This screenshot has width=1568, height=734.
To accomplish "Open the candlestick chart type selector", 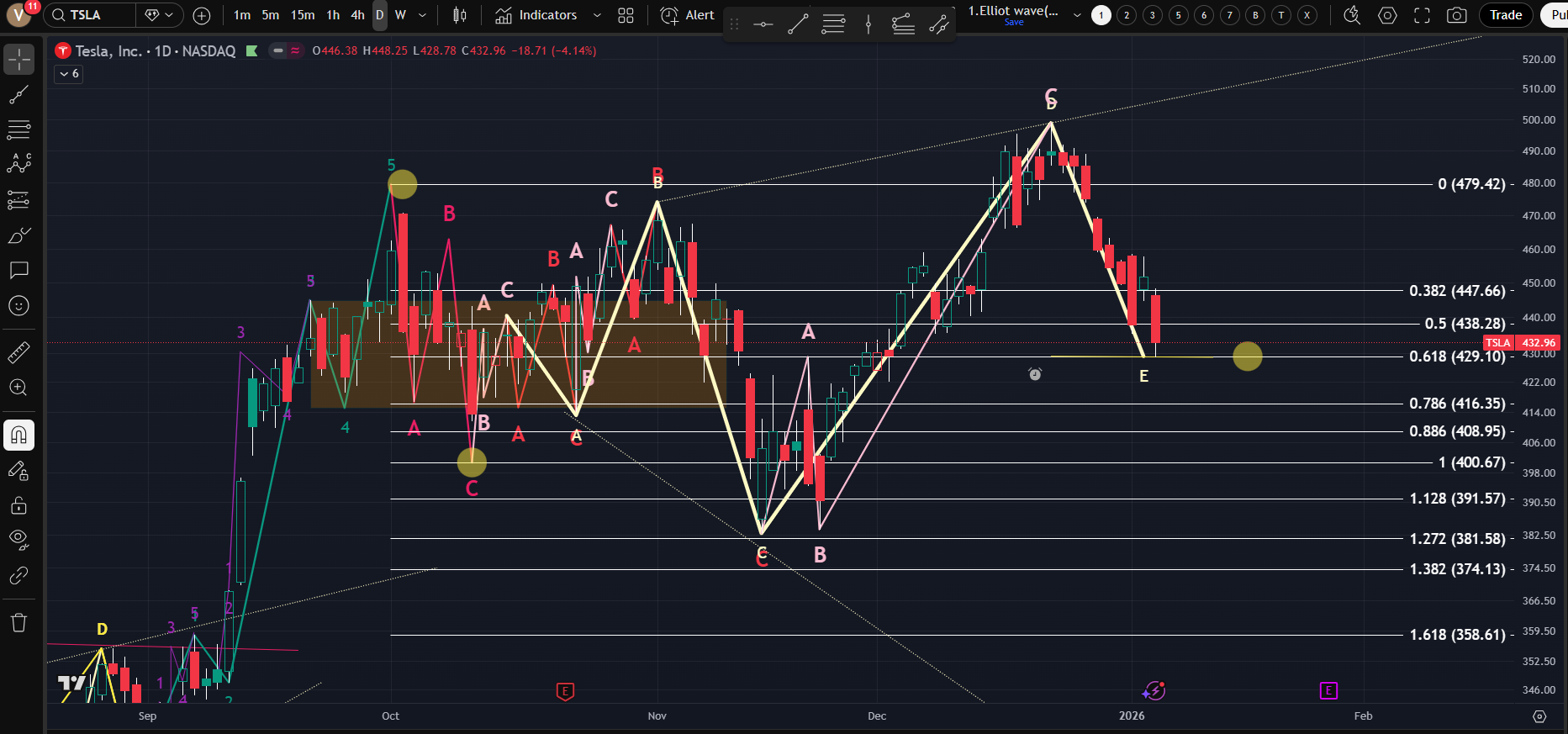I will pos(460,15).
